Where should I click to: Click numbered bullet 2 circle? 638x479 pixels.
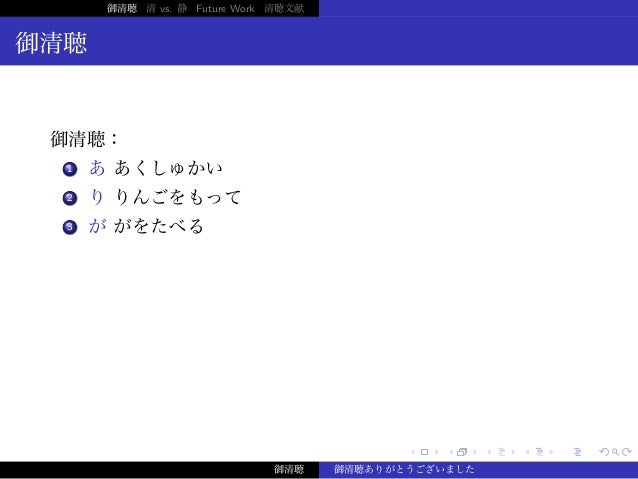(x=70, y=198)
